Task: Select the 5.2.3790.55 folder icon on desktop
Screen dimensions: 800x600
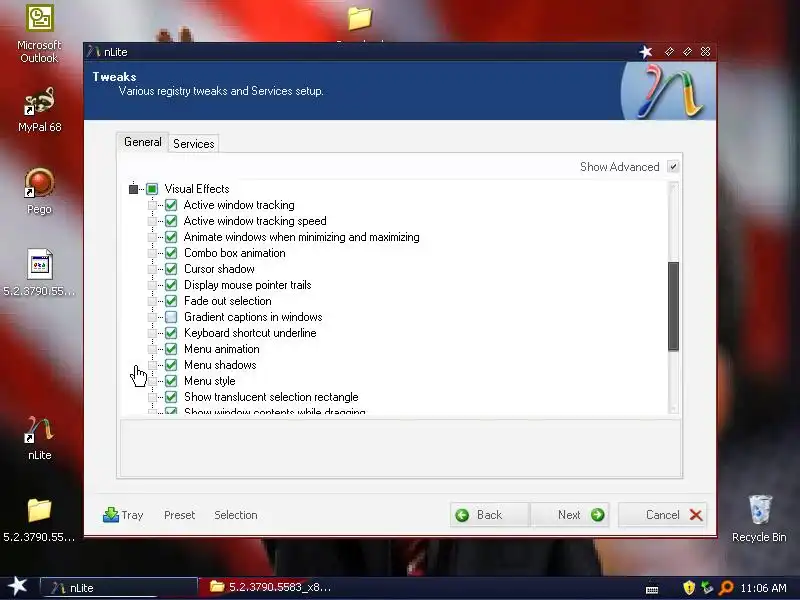Action: (39, 519)
